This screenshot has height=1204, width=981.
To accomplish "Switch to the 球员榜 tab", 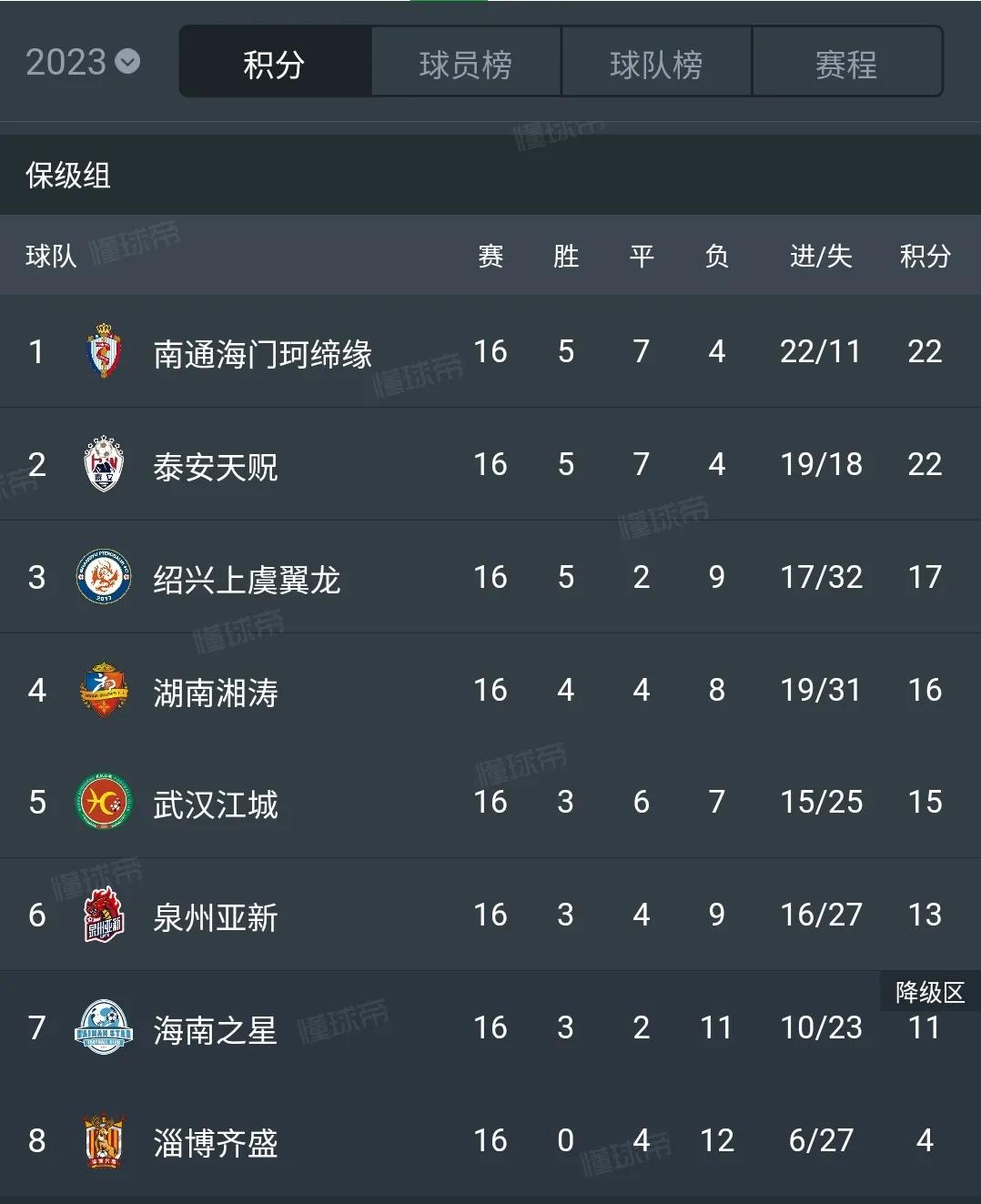I will tap(466, 62).
